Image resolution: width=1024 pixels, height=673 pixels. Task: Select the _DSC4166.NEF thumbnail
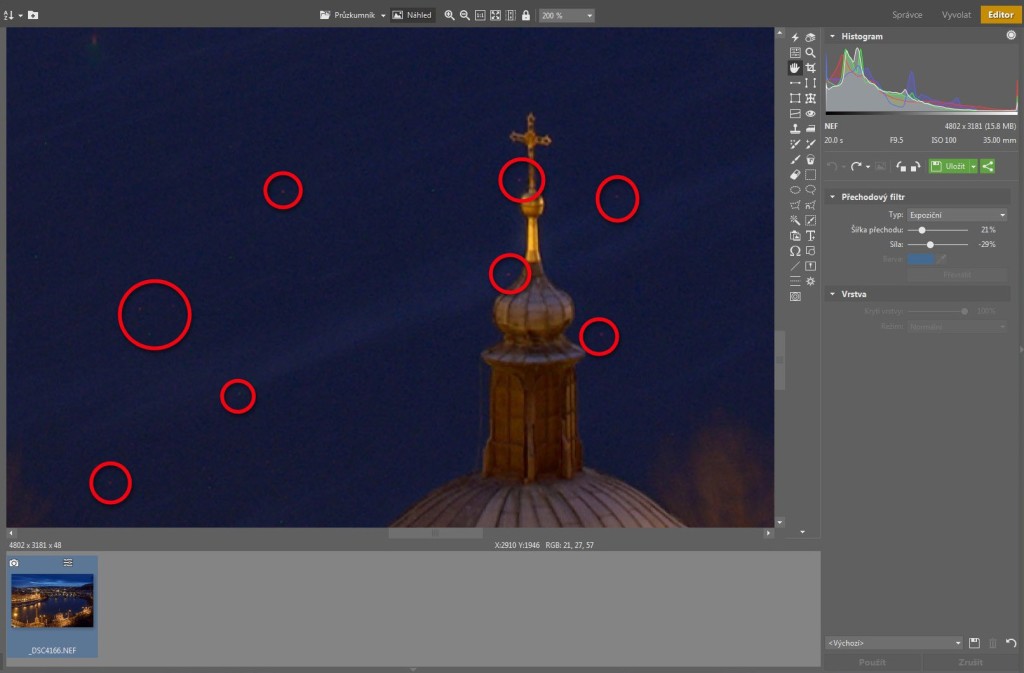tap(52, 606)
